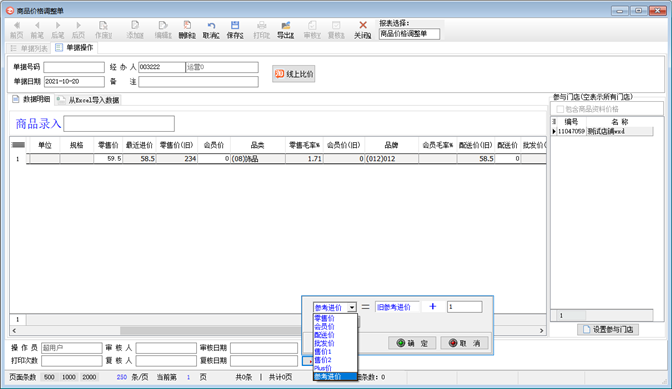The height and width of the screenshot is (389, 672).
Task: Select 配送价 from the dropdown list
Action: (x=335, y=335)
